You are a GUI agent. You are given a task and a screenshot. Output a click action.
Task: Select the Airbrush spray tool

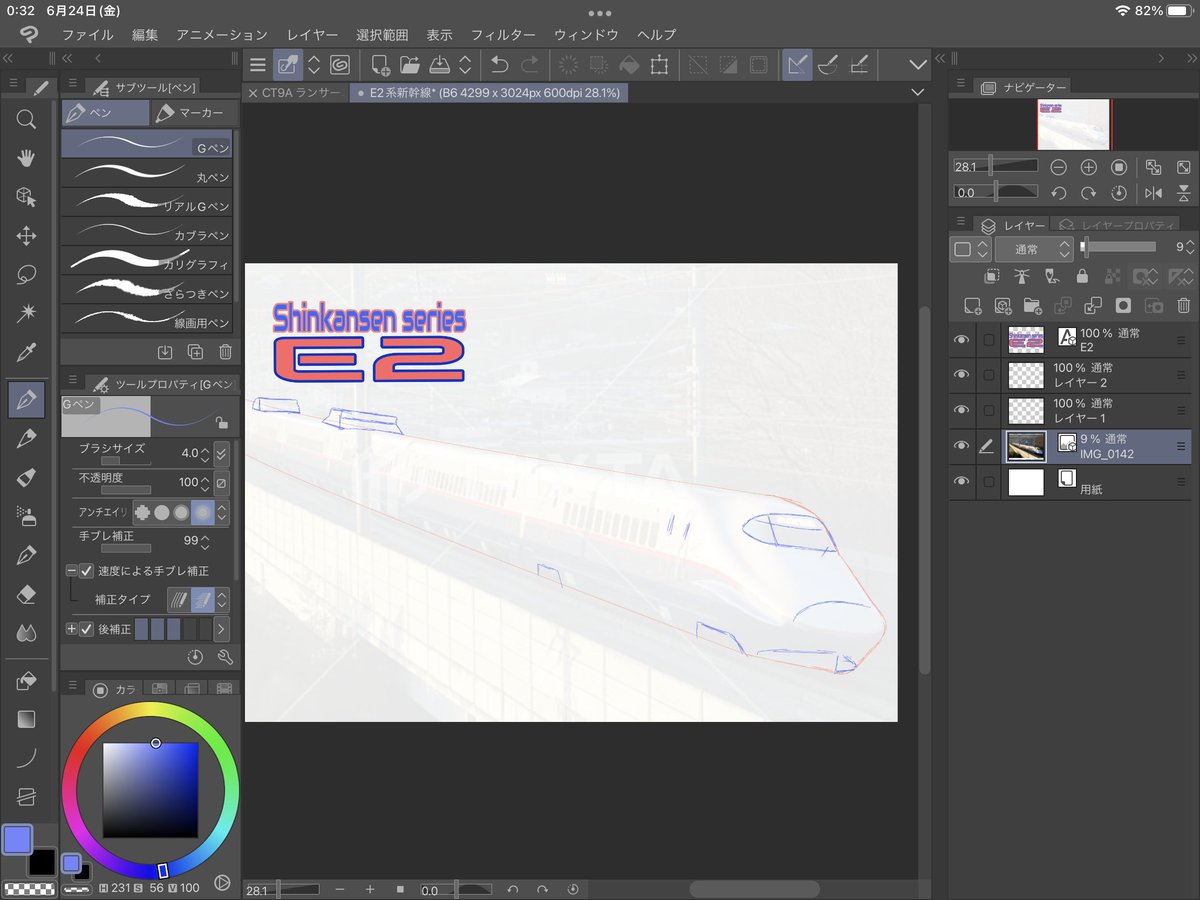(26, 517)
